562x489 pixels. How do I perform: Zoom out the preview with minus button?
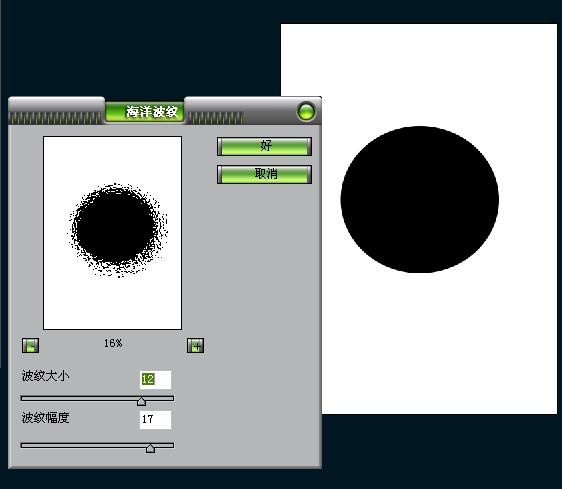pyautogui.click(x=30, y=346)
